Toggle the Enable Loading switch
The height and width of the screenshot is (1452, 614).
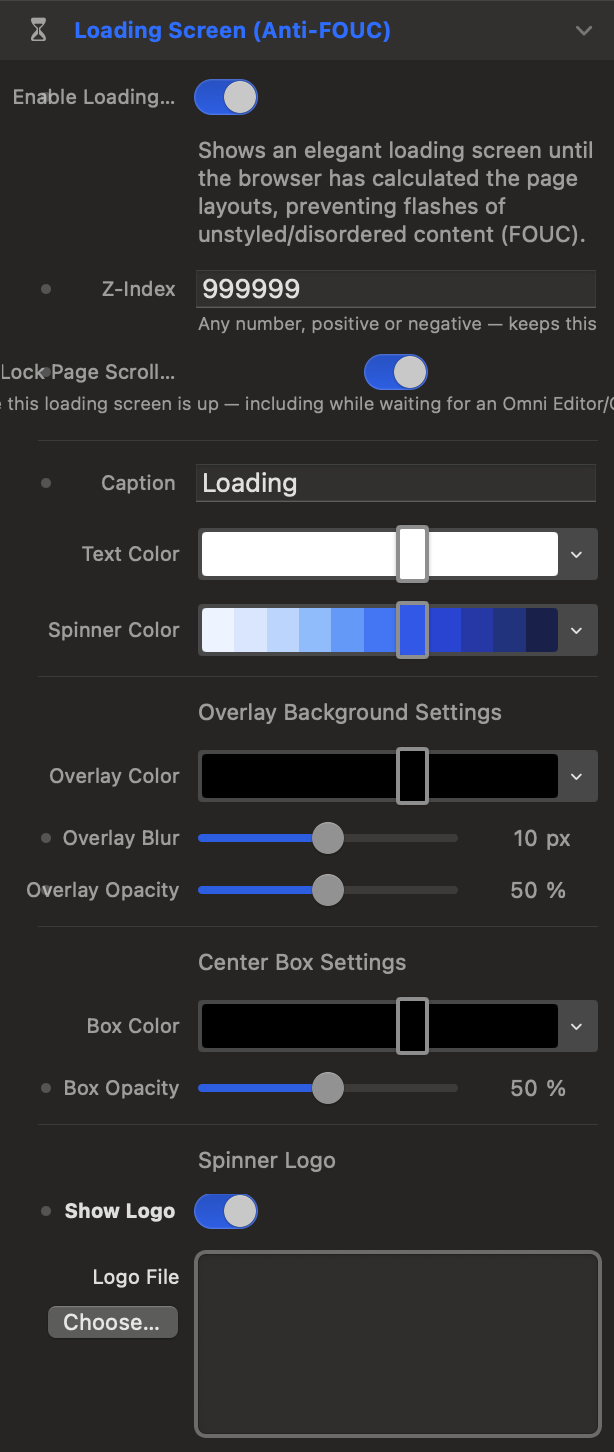pos(226,97)
